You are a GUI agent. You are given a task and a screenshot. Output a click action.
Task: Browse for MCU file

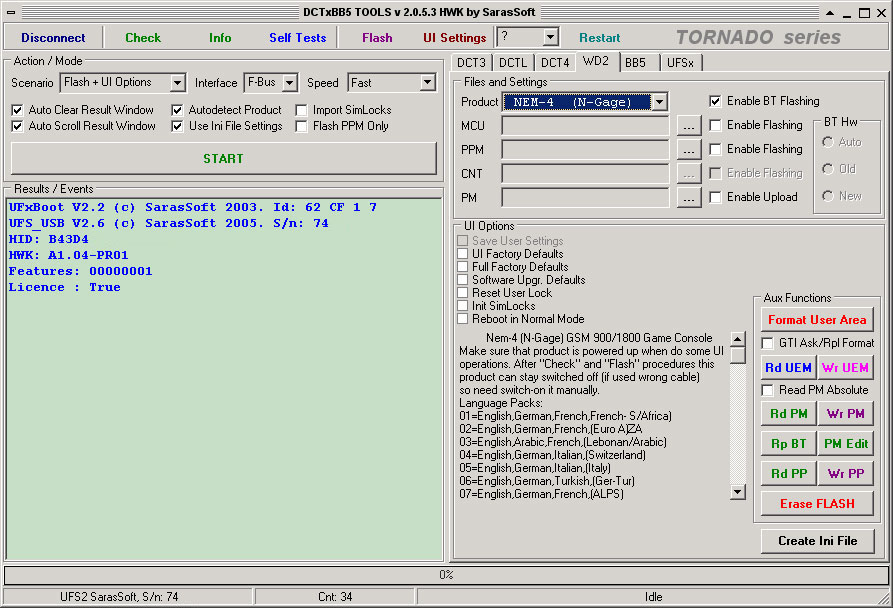click(689, 126)
